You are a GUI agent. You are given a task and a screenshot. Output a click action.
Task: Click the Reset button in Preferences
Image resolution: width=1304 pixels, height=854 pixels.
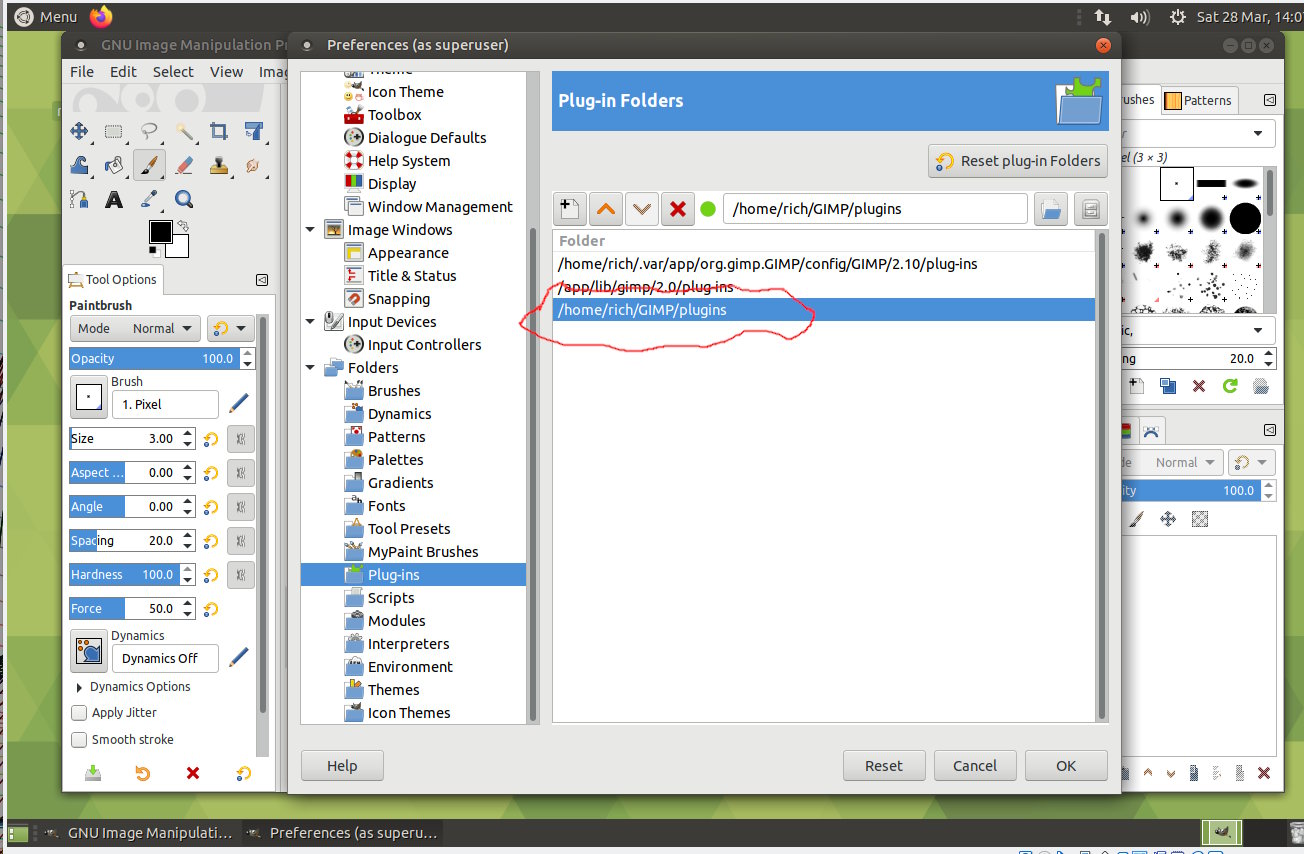point(884,766)
